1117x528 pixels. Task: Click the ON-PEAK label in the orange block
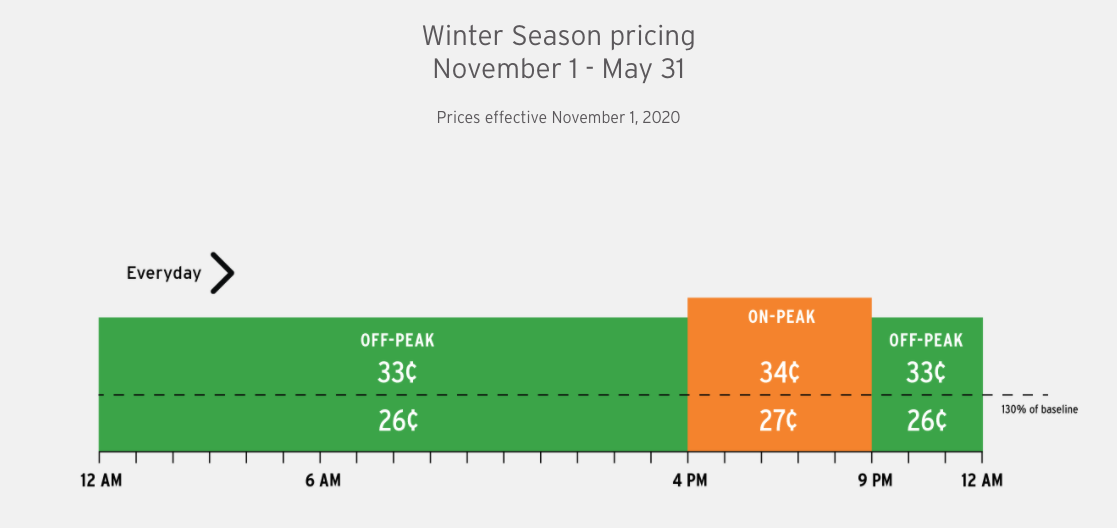pyautogui.click(x=781, y=317)
